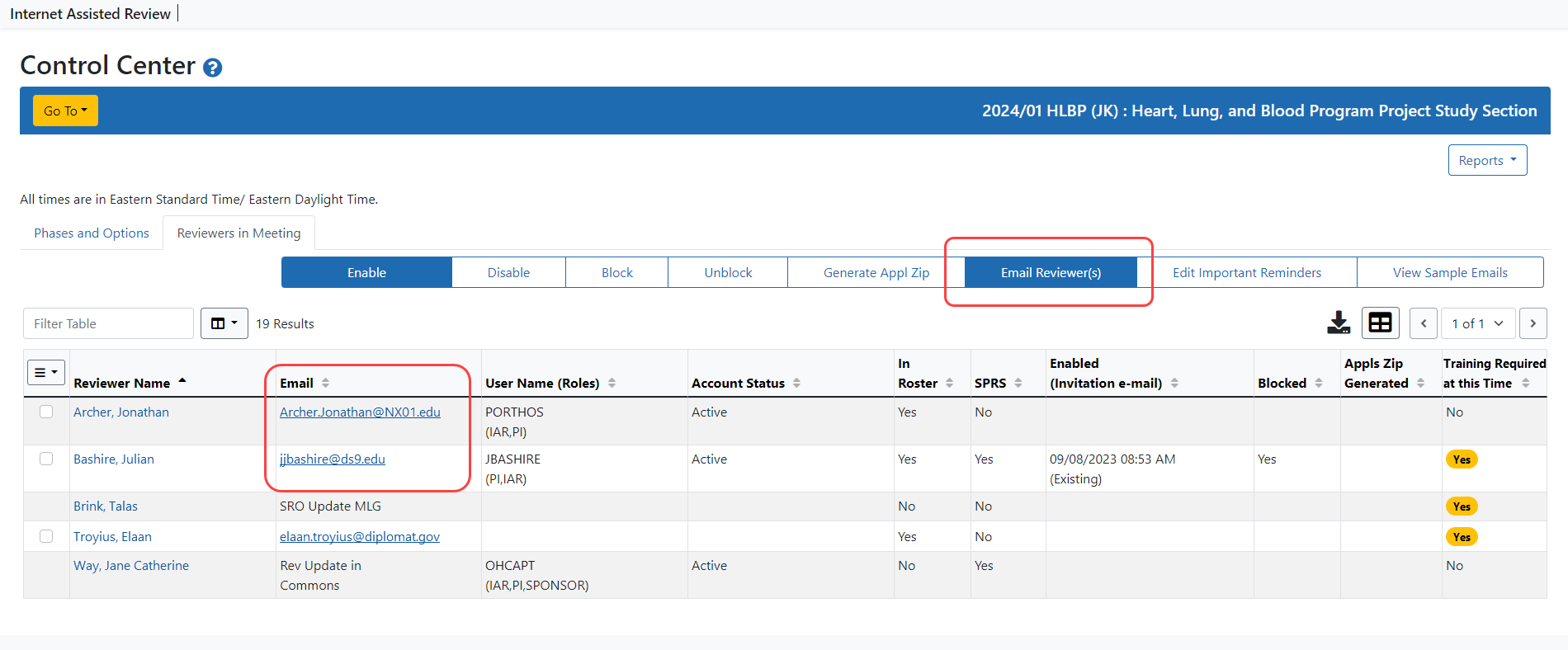Open reviewer Archer, Jonathan link
This screenshot has width=1568, height=650.
(x=121, y=412)
